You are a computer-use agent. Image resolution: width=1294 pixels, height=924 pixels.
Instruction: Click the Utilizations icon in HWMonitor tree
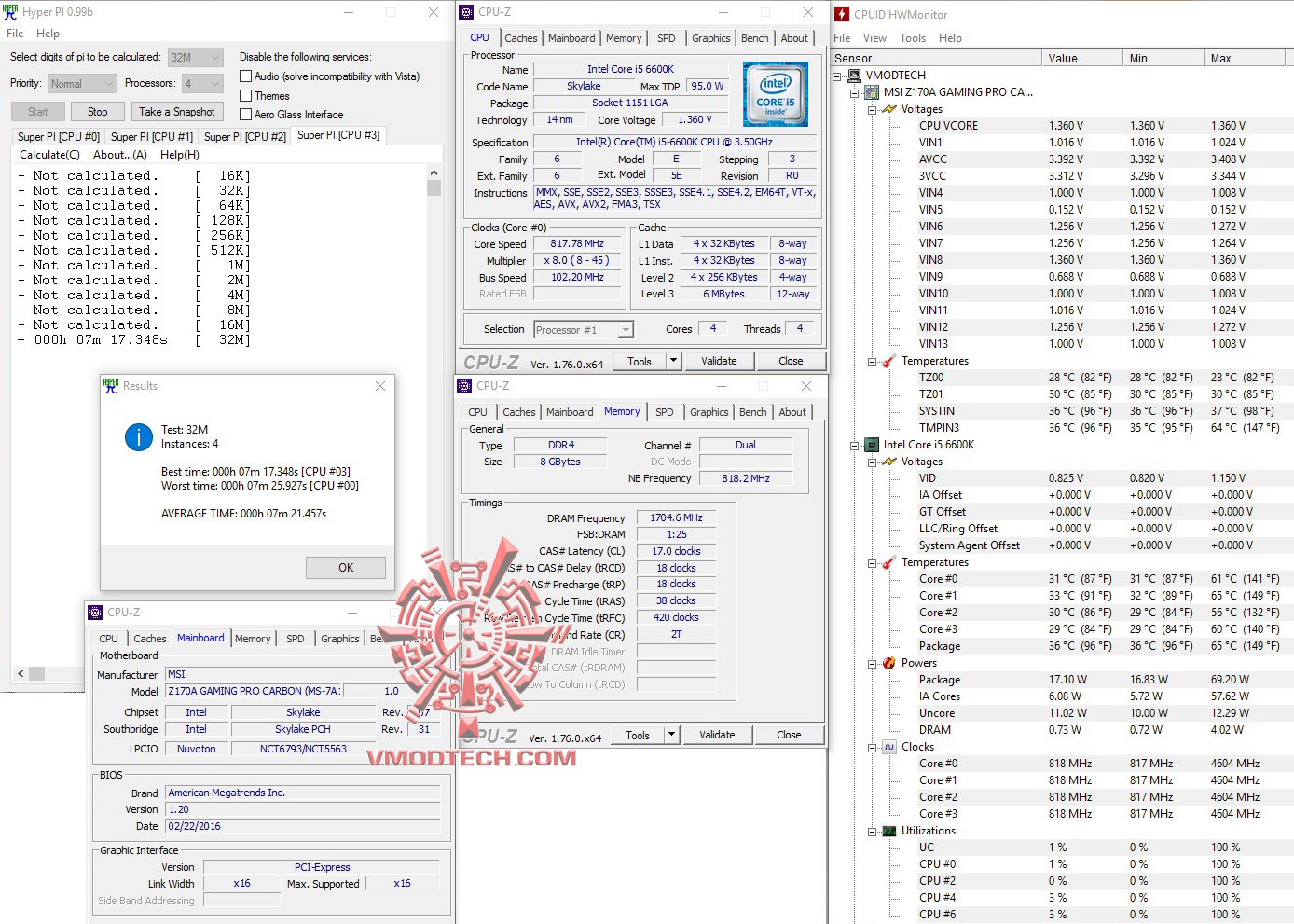pyautogui.click(x=889, y=831)
